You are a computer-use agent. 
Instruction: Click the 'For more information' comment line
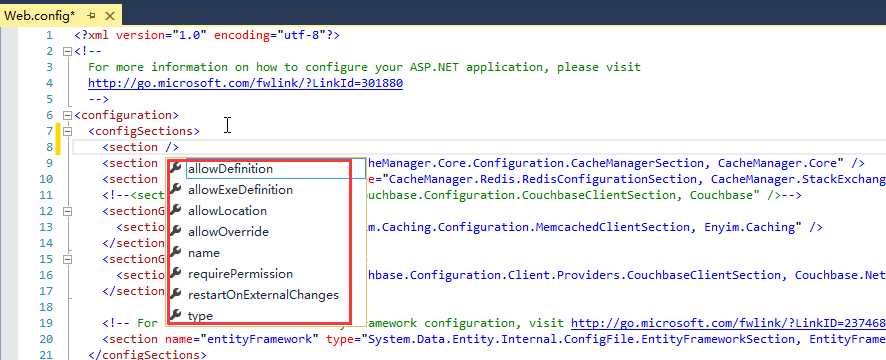[364, 67]
